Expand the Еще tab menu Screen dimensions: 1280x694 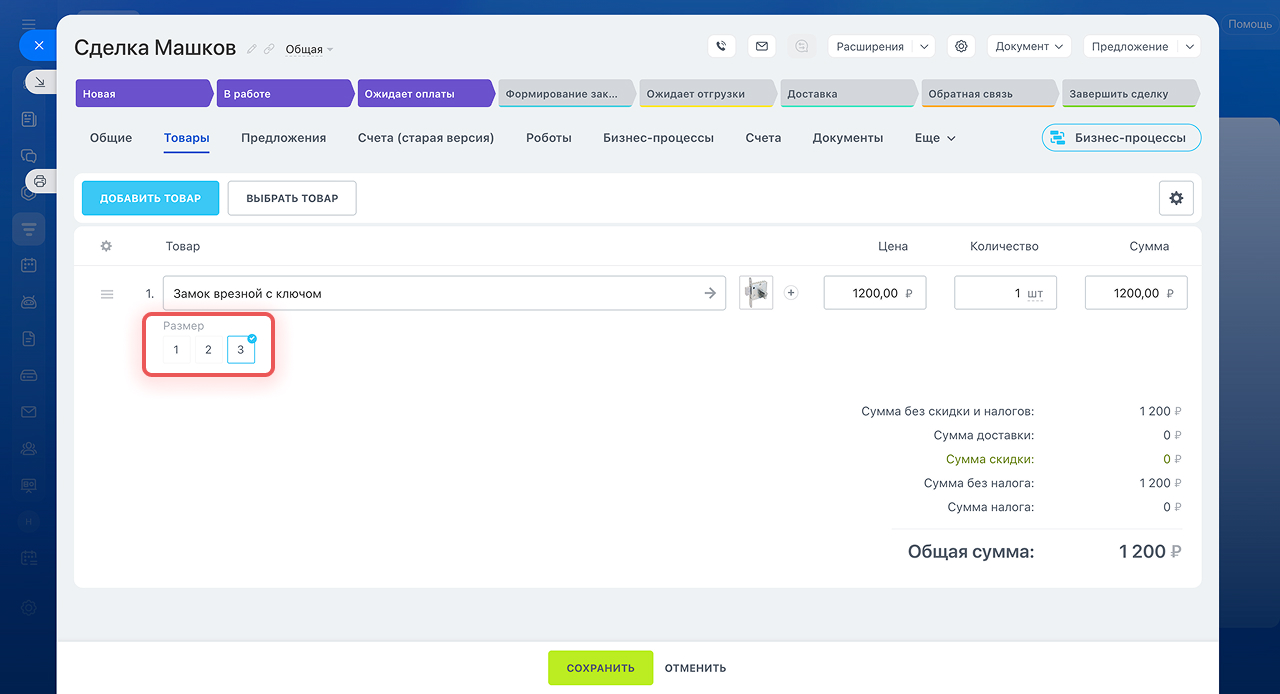point(935,138)
